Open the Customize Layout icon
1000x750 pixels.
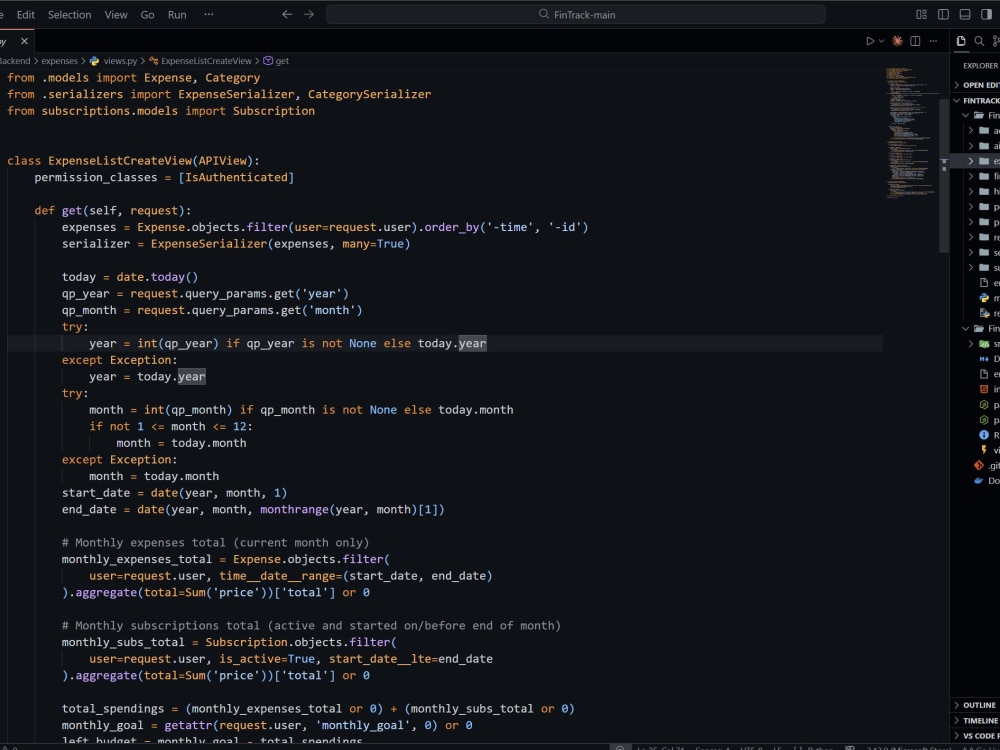[x=921, y=14]
